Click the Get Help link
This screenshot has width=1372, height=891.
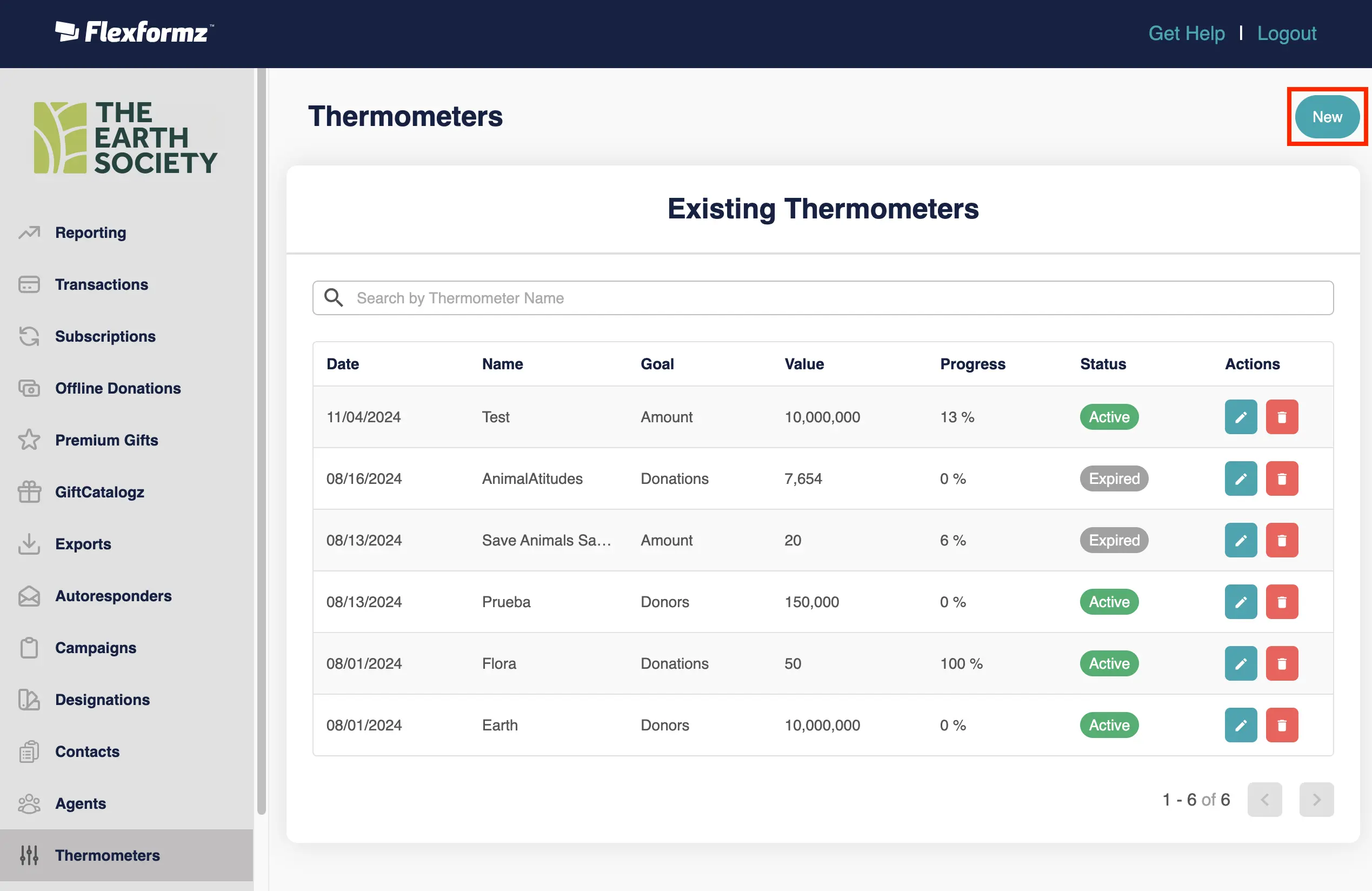(1186, 34)
